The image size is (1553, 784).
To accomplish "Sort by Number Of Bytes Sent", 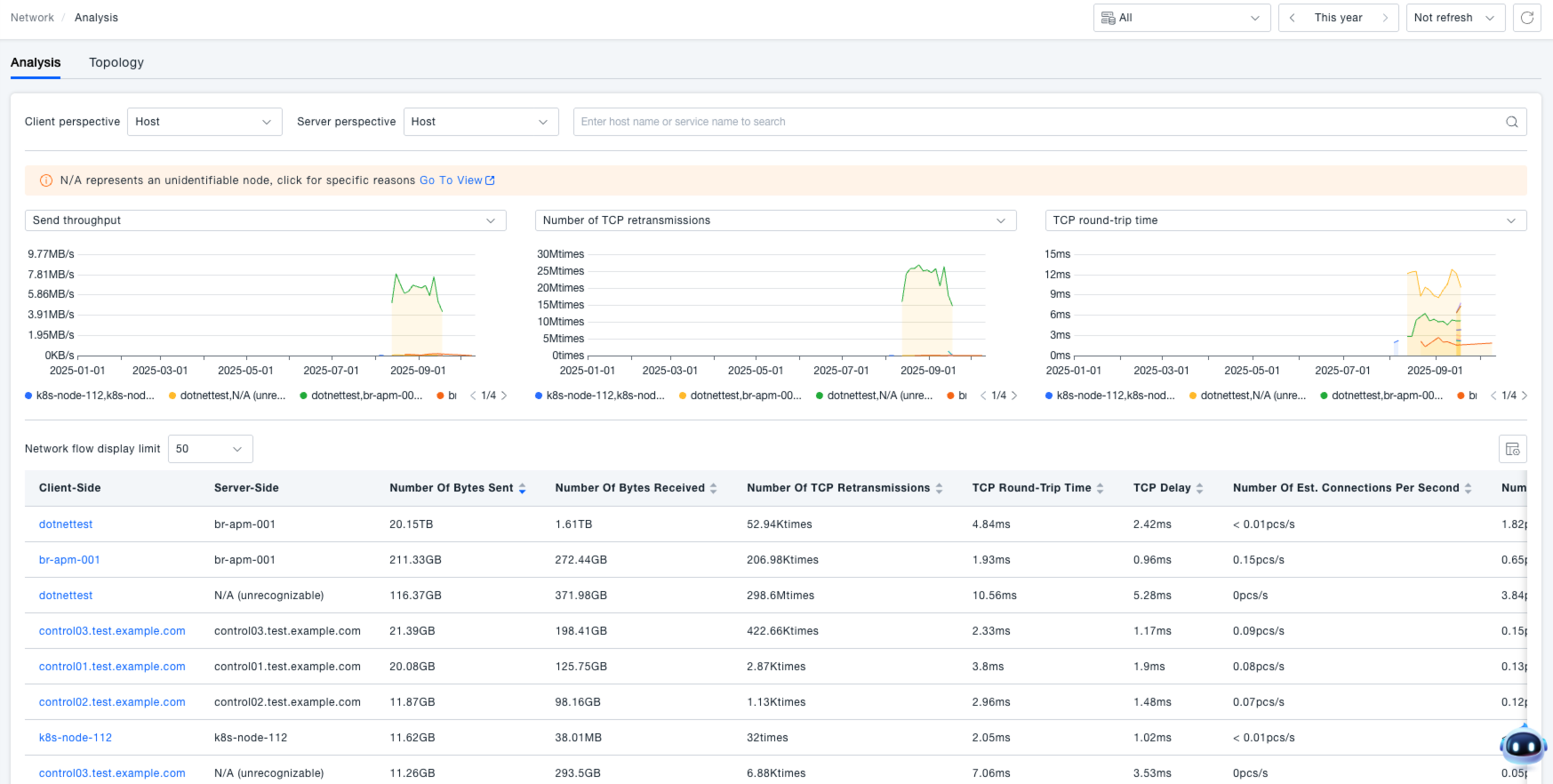I will pyautogui.click(x=522, y=488).
